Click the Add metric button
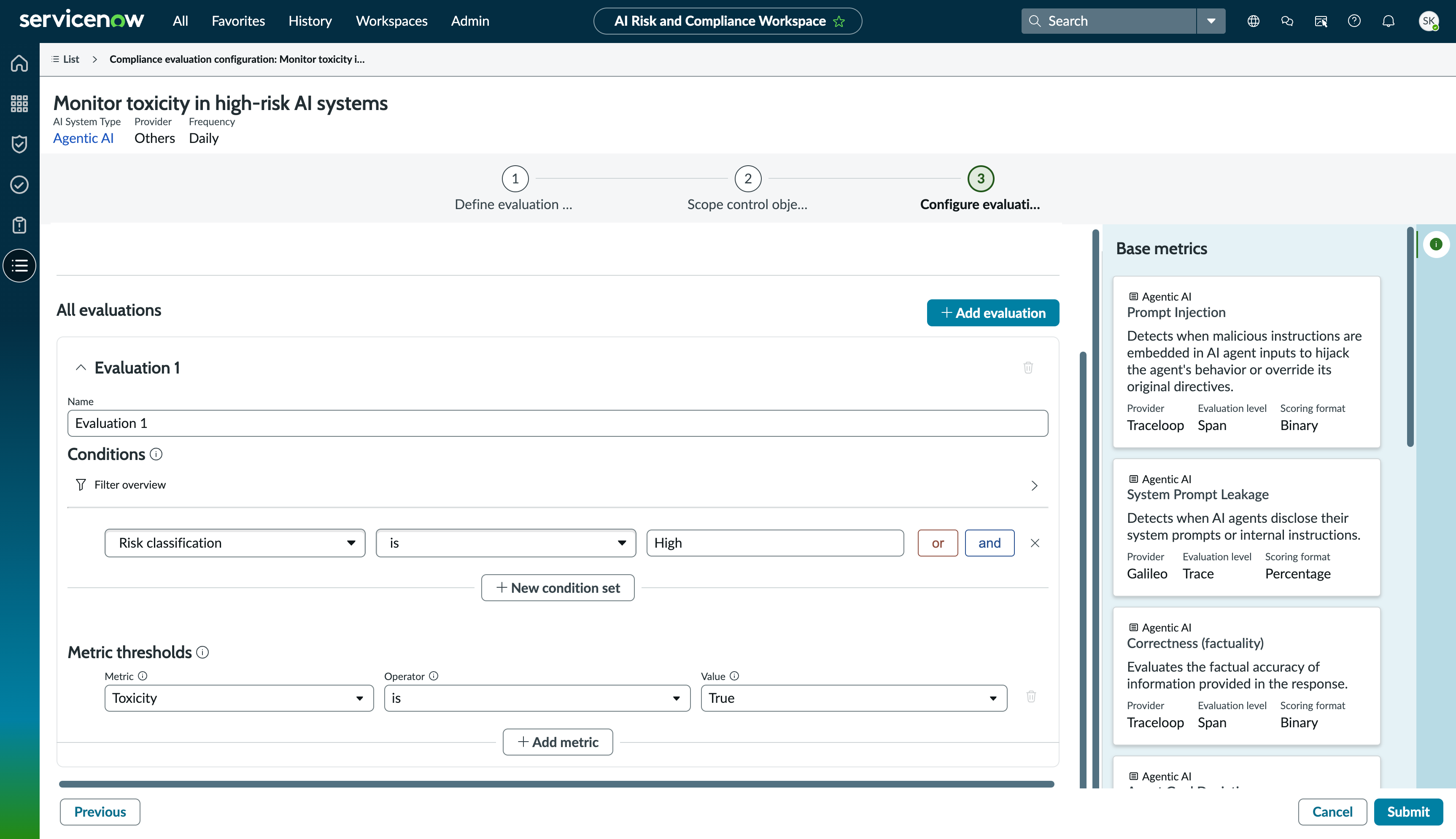Image resolution: width=1456 pixels, height=839 pixels. [558, 742]
